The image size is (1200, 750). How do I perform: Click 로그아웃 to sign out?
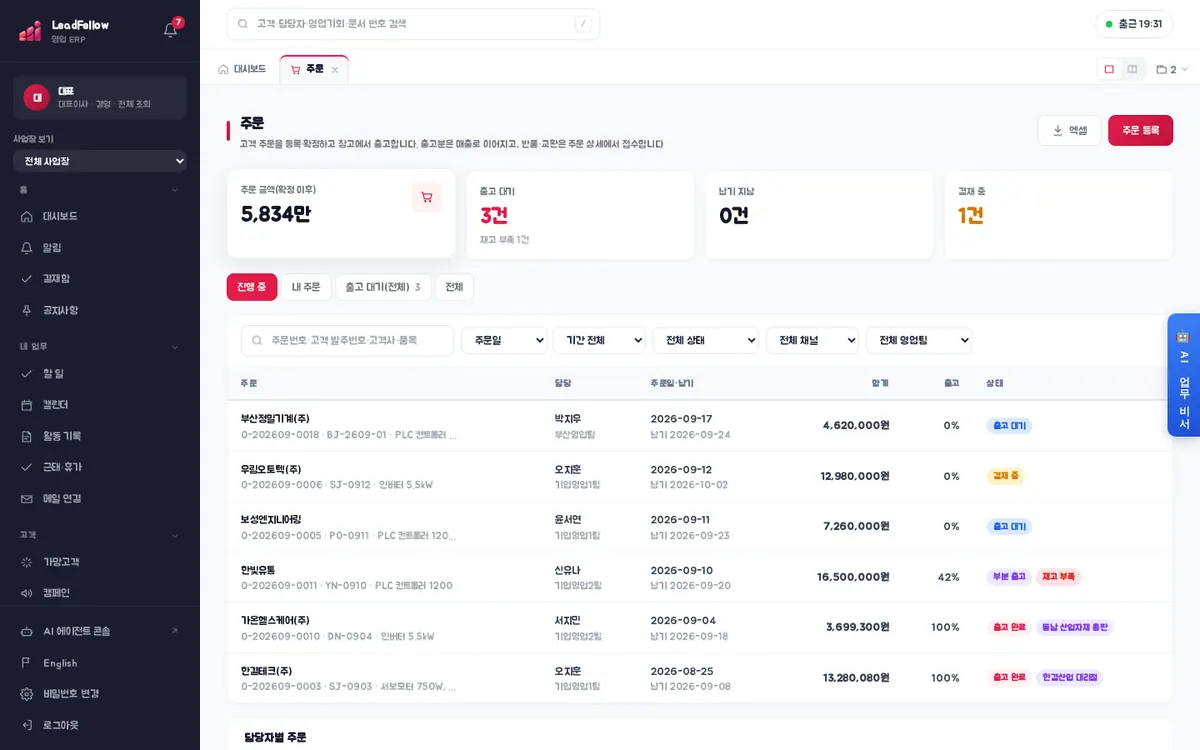pyautogui.click(x=100, y=725)
